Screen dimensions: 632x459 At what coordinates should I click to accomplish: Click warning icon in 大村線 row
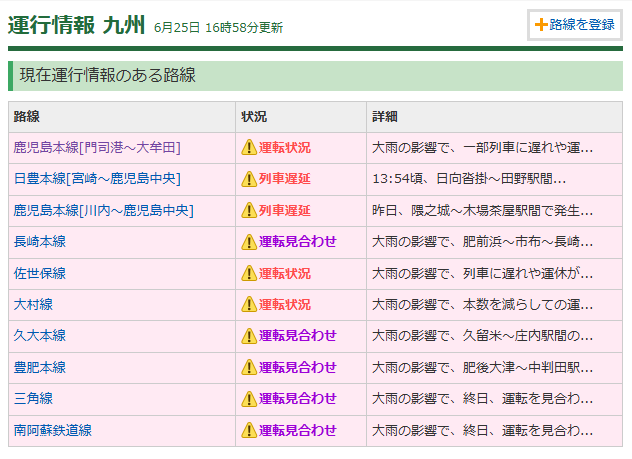click(249, 304)
